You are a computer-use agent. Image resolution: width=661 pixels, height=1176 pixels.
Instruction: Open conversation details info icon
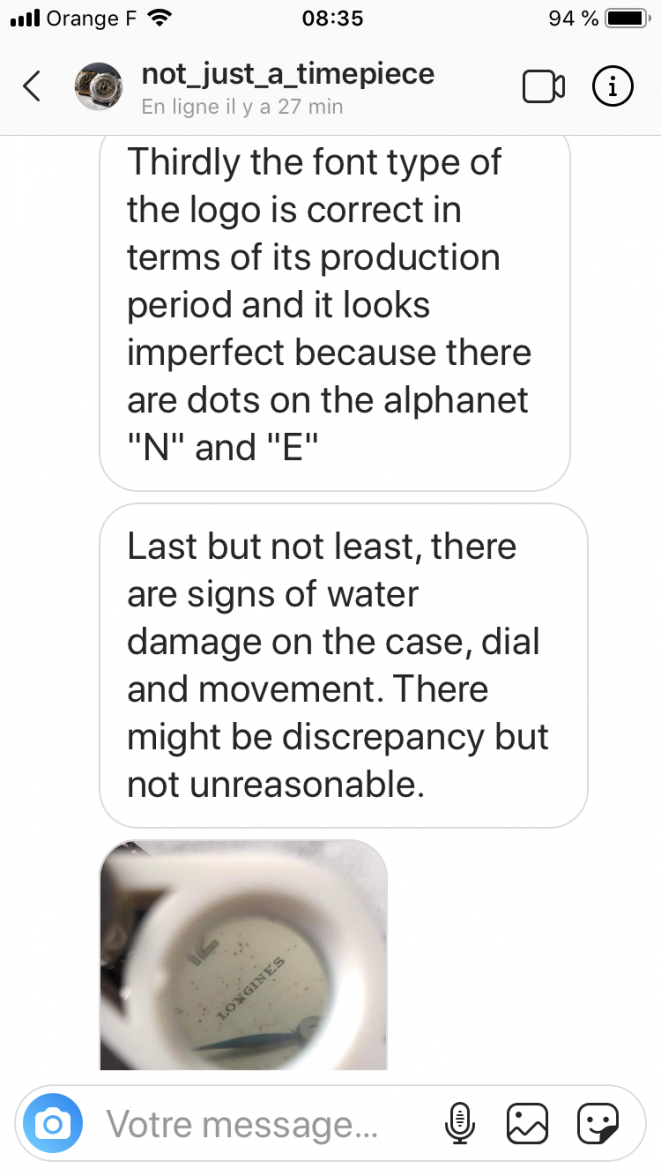tap(613, 87)
